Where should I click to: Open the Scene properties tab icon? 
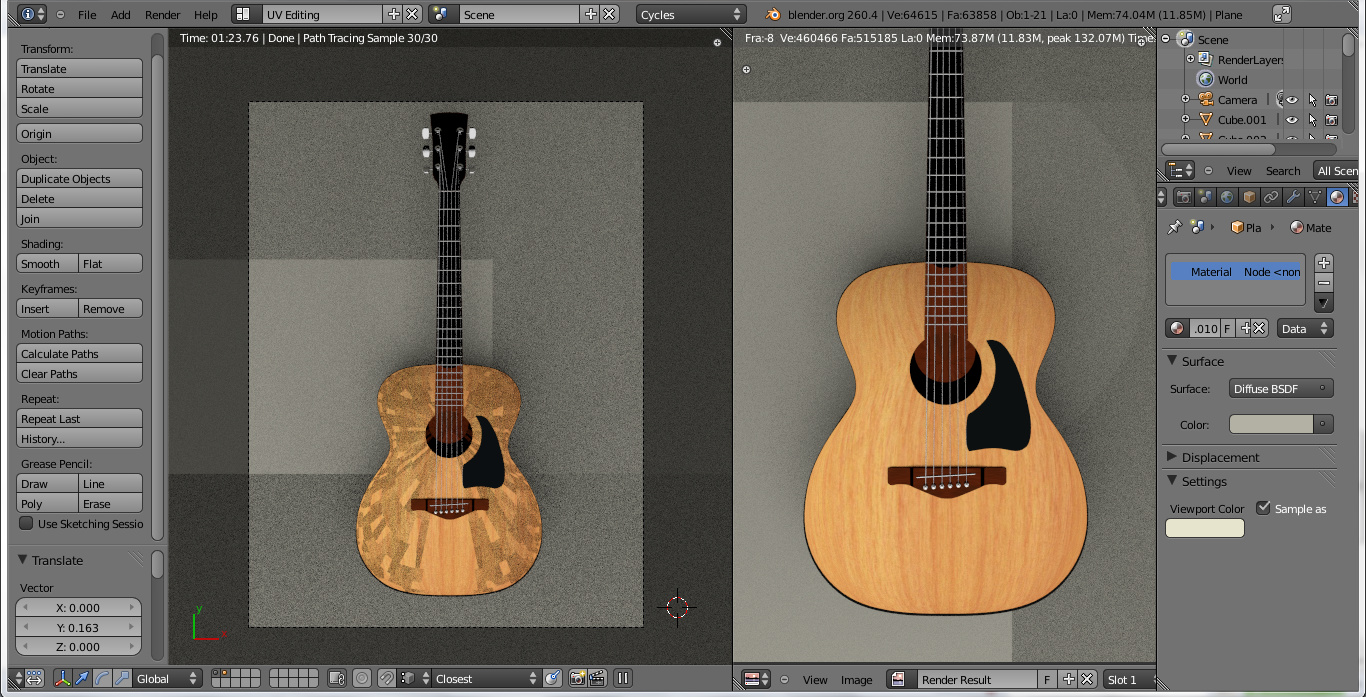pos(1205,197)
